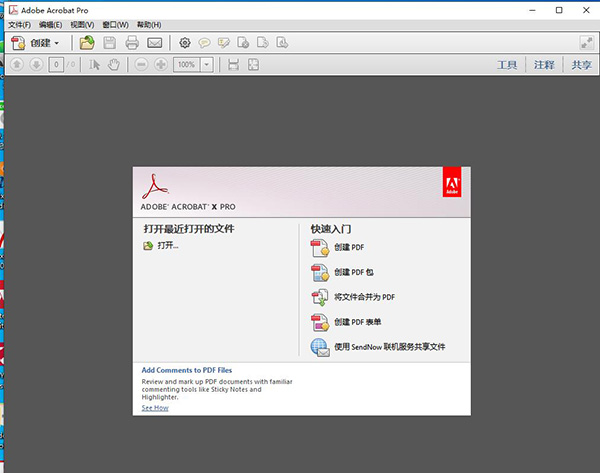The height and width of the screenshot is (473, 600).
Task: Click the first page-action icon after highlighter
Action: click(243, 43)
